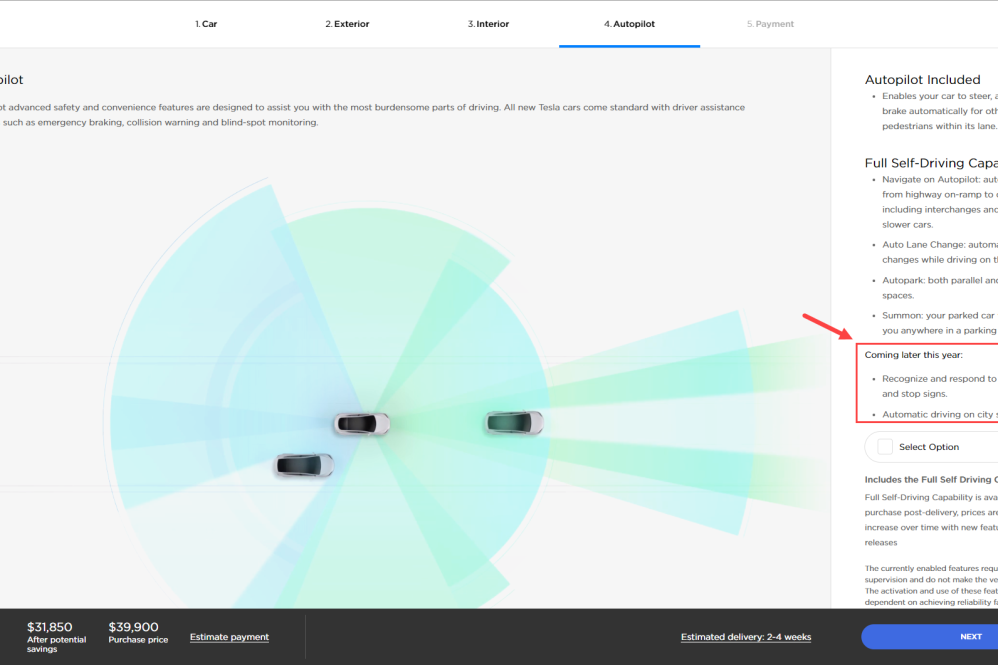Click the red arrow annotation
Image resolution: width=998 pixels, height=665 pixels.
pos(826,327)
